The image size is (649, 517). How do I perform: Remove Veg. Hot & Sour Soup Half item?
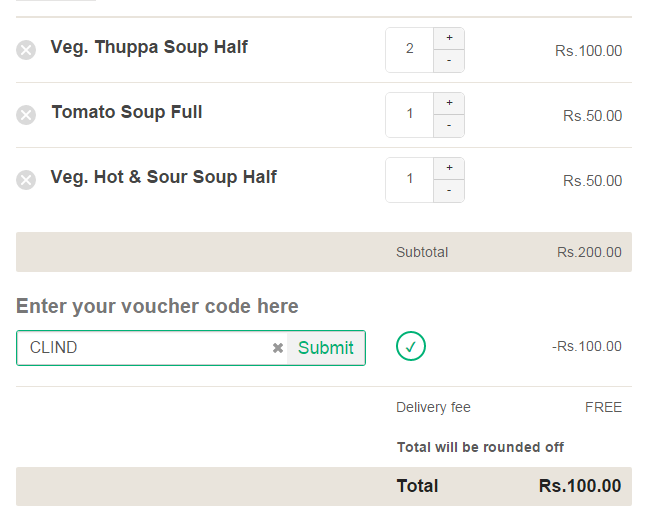tap(26, 180)
